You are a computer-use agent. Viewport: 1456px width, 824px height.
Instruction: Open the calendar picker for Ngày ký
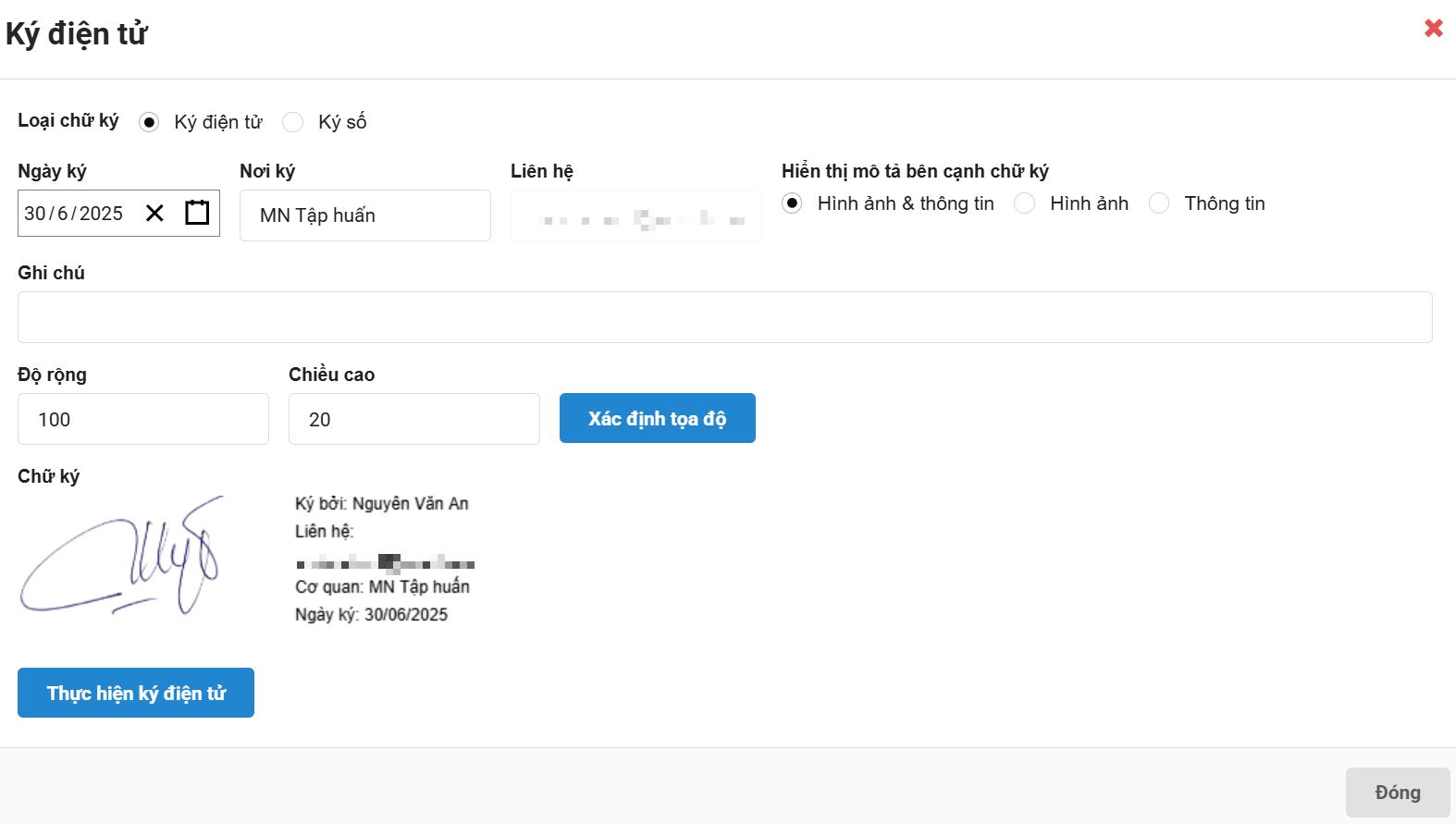[197, 213]
